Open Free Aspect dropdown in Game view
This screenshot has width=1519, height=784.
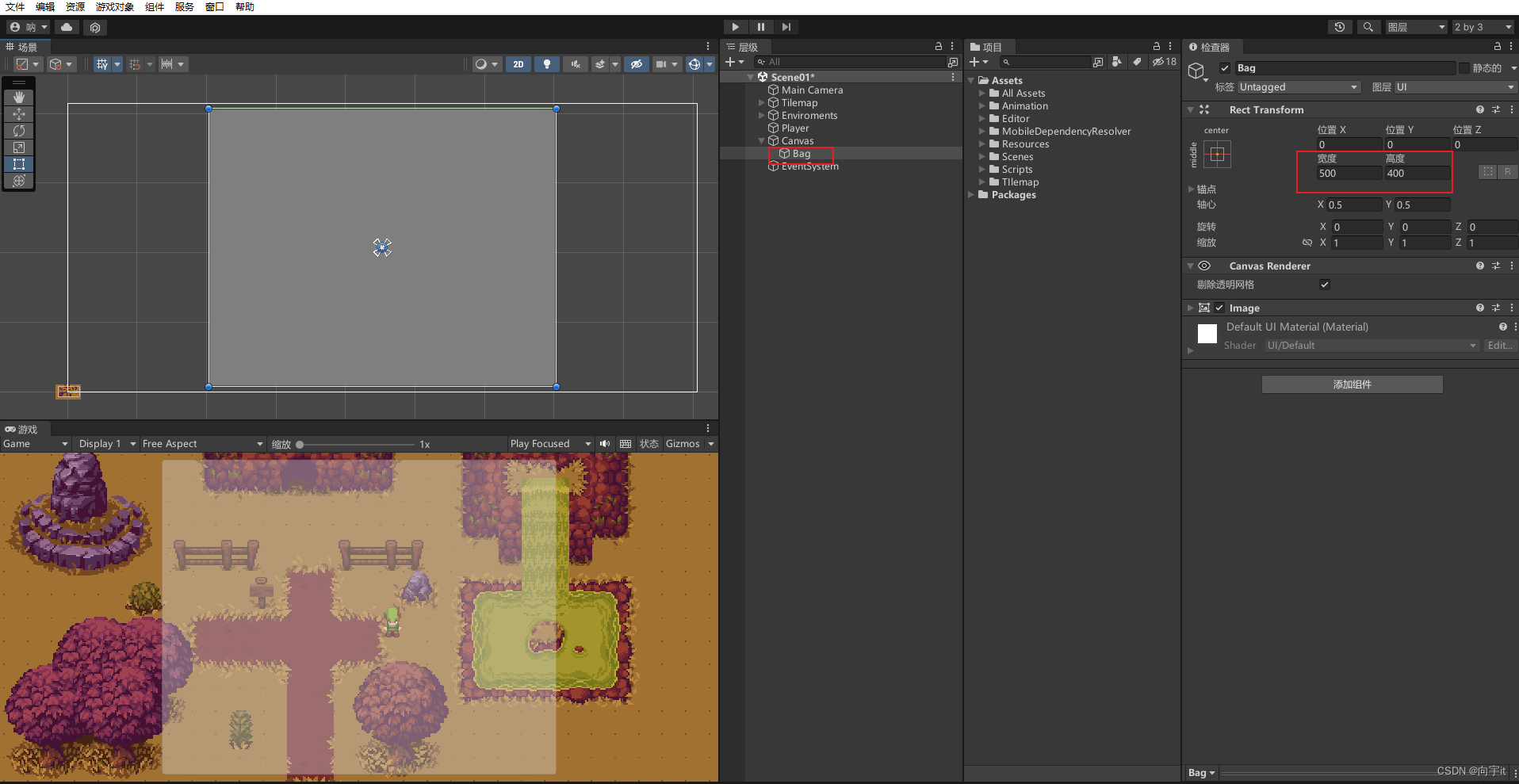(x=202, y=444)
